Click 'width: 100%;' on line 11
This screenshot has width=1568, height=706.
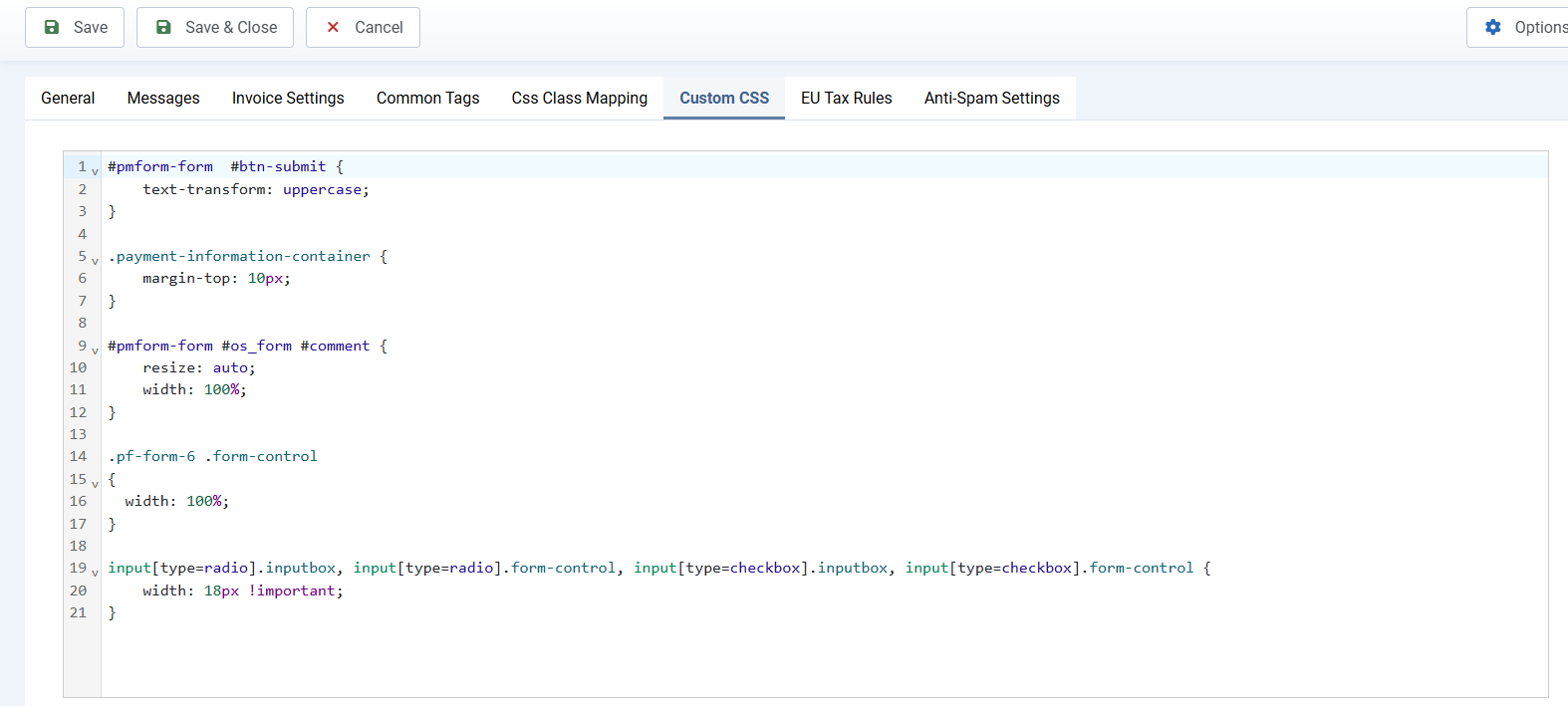tap(194, 389)
